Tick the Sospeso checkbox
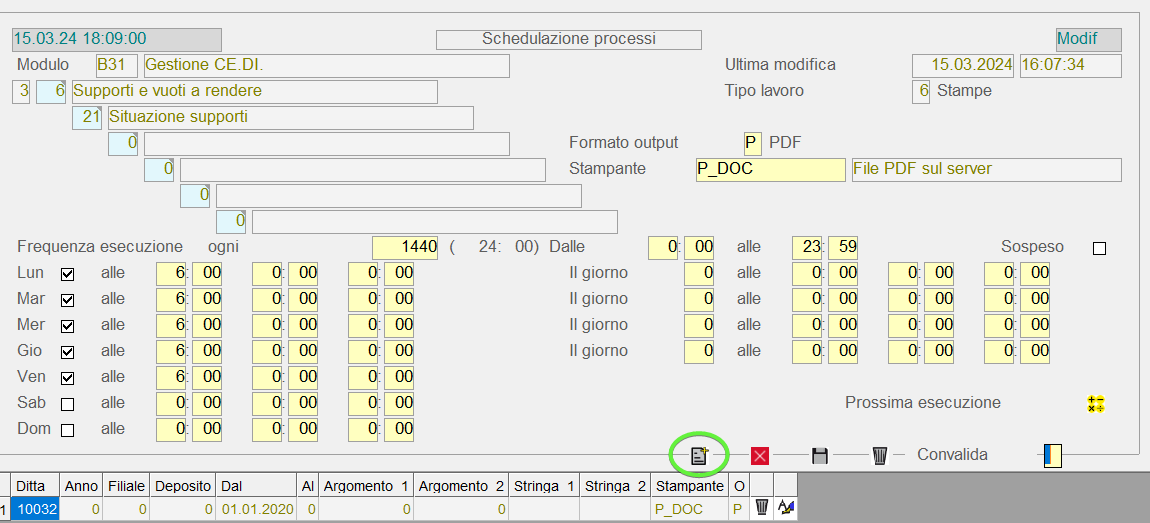This screenshot has height=523, width=1150. [x=1099, y=248]
